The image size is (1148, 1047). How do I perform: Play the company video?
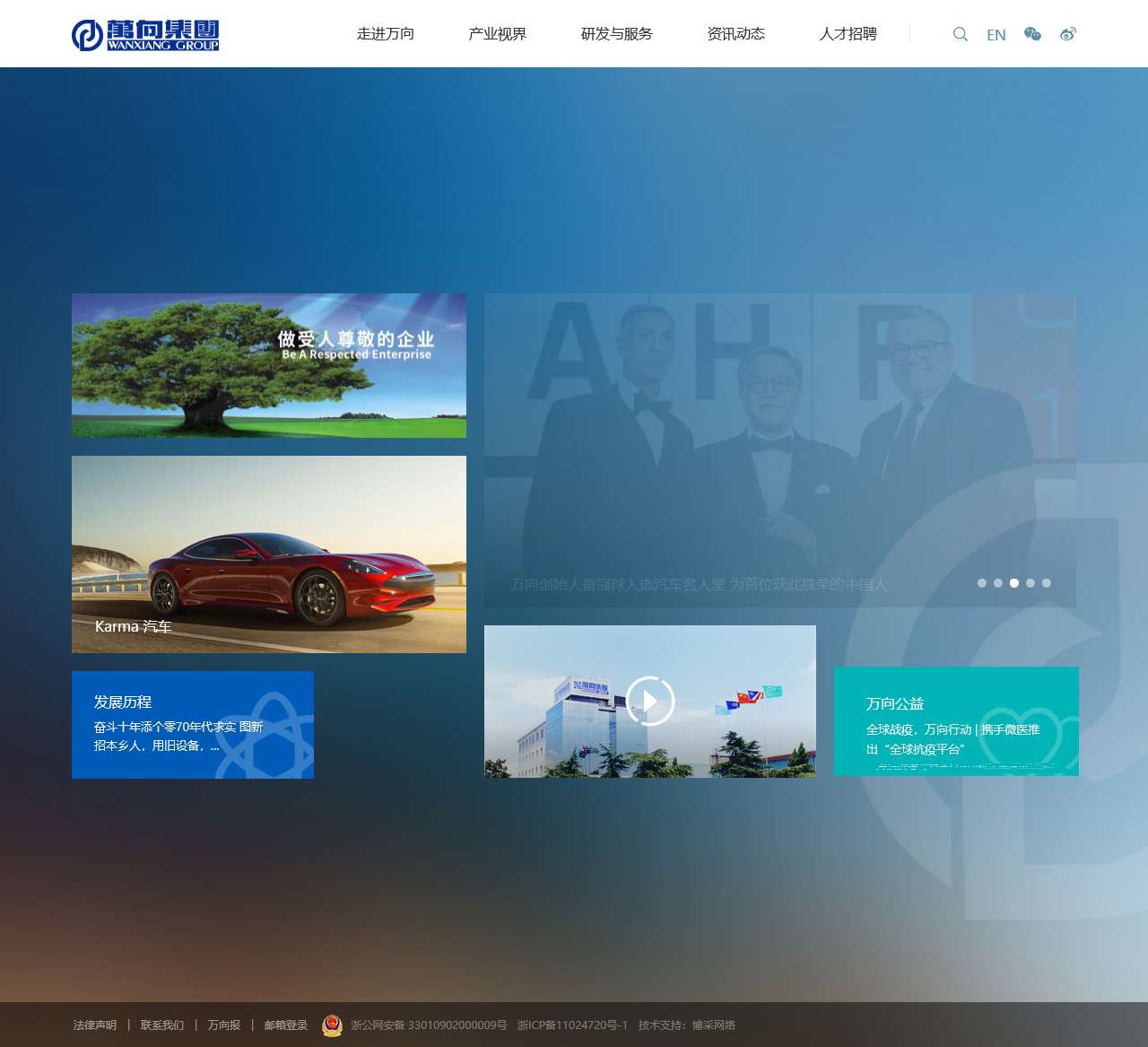[x=649, y=701]
